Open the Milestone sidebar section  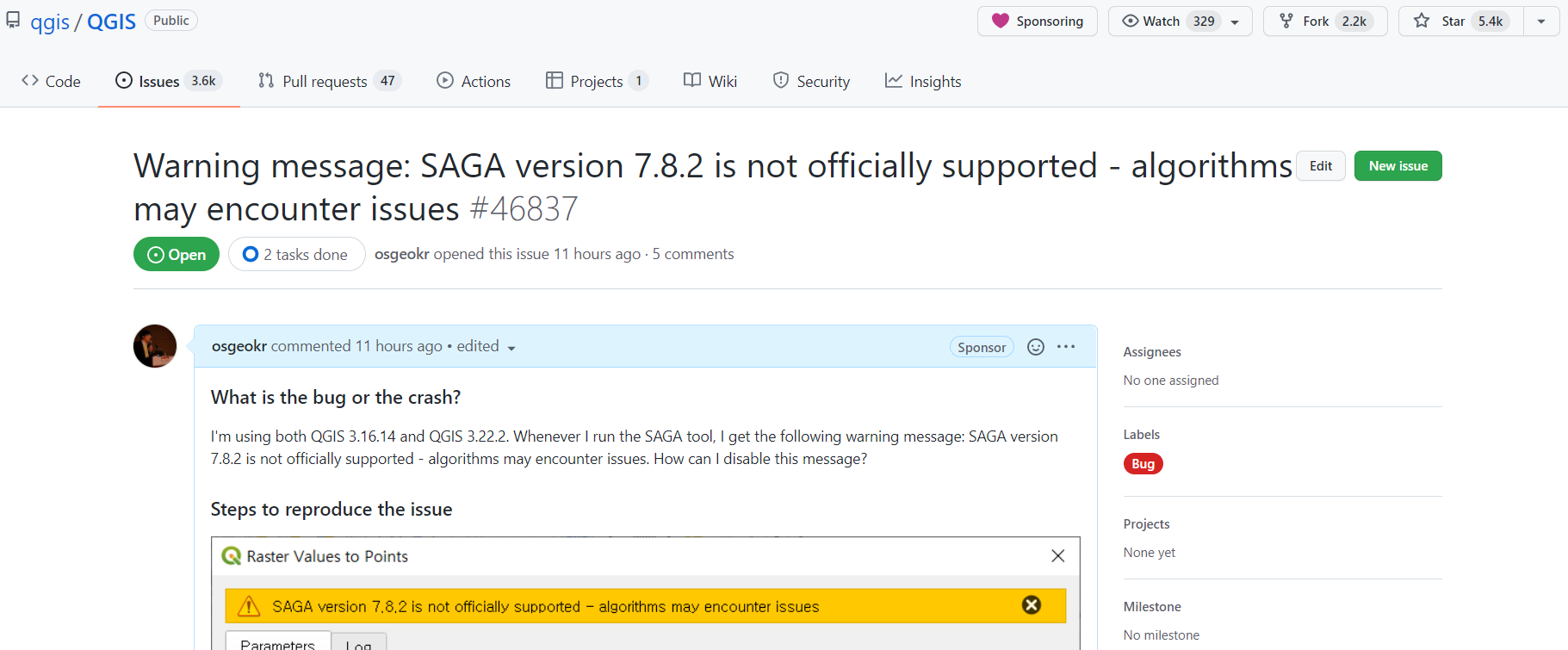point(1152,606)
